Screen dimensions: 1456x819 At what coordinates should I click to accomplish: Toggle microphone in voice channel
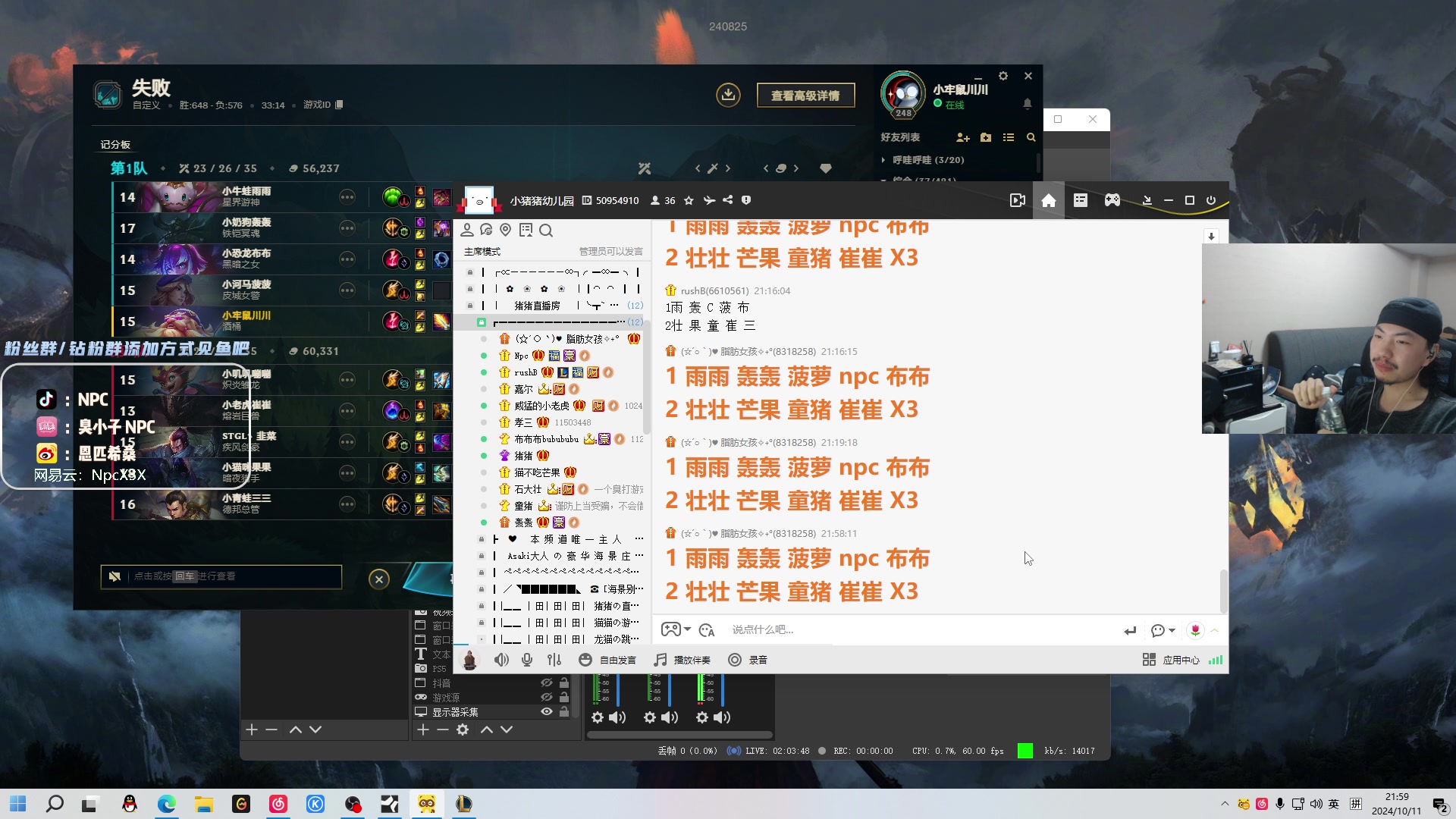pyautogui.click(x=527, y=660)
